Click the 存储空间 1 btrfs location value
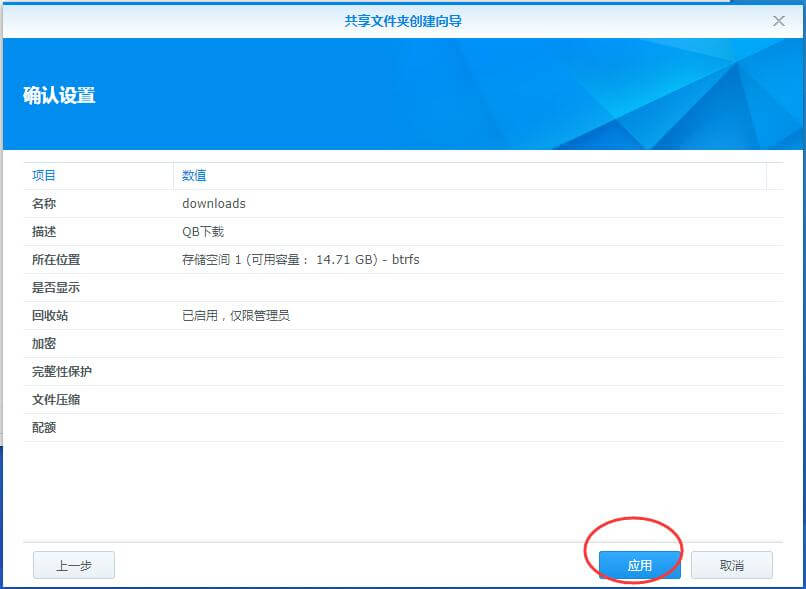This screenshot has width=806, height=589. coord(300,260)
